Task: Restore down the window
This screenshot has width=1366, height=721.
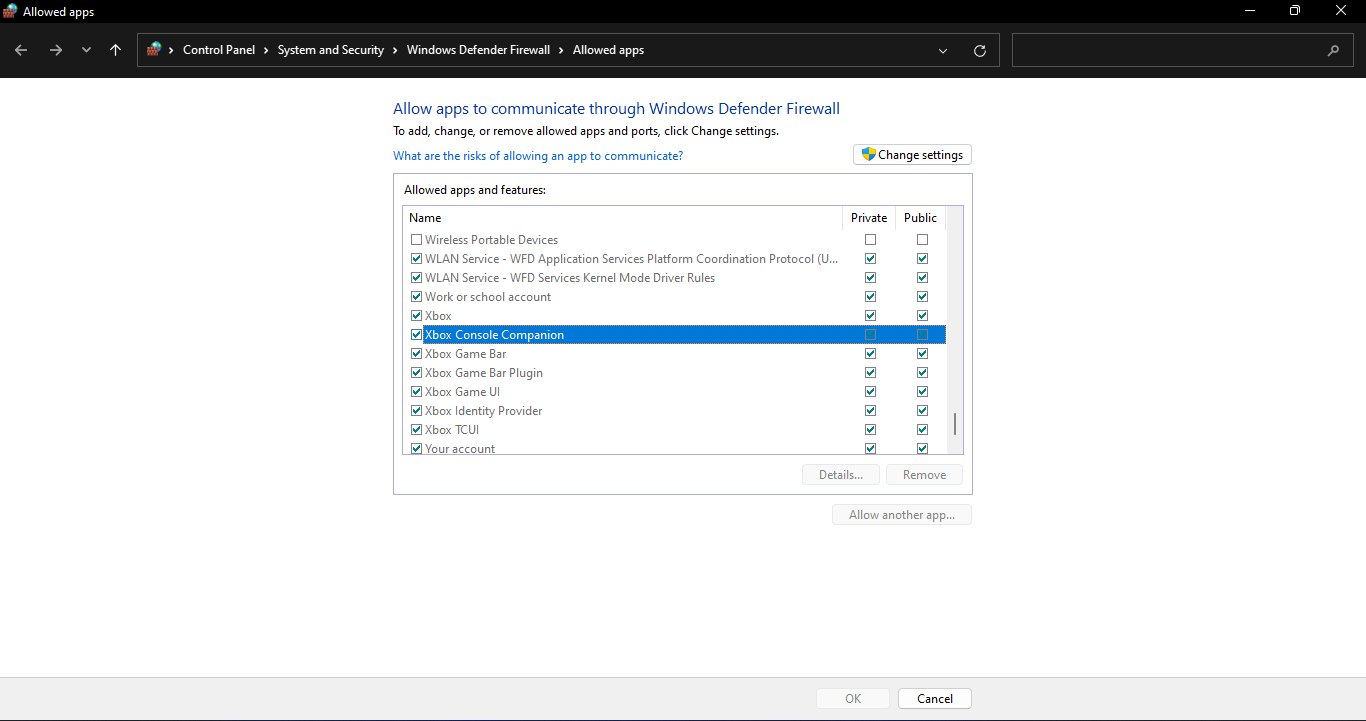Action: click(1294, 11)
